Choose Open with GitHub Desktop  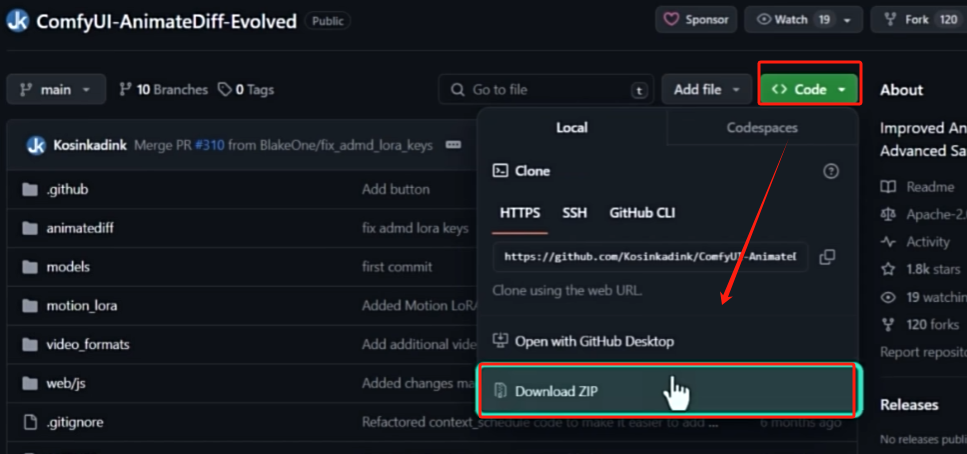593,341
